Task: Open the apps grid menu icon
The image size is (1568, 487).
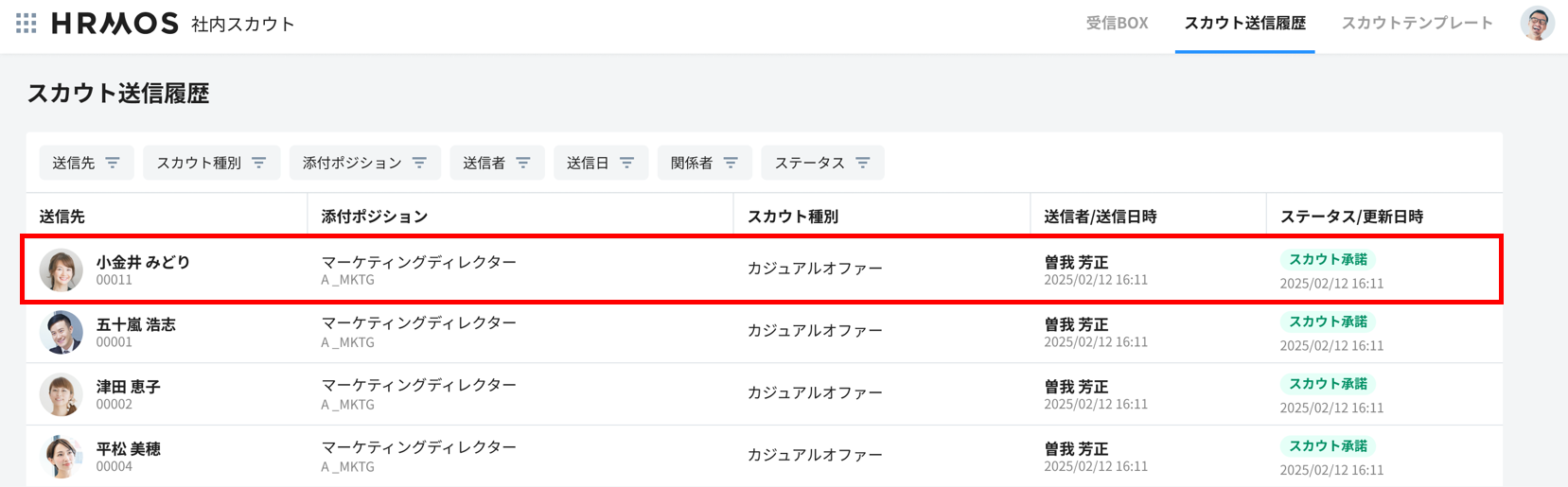Action: pyautogui.click(x=26, y=24)
